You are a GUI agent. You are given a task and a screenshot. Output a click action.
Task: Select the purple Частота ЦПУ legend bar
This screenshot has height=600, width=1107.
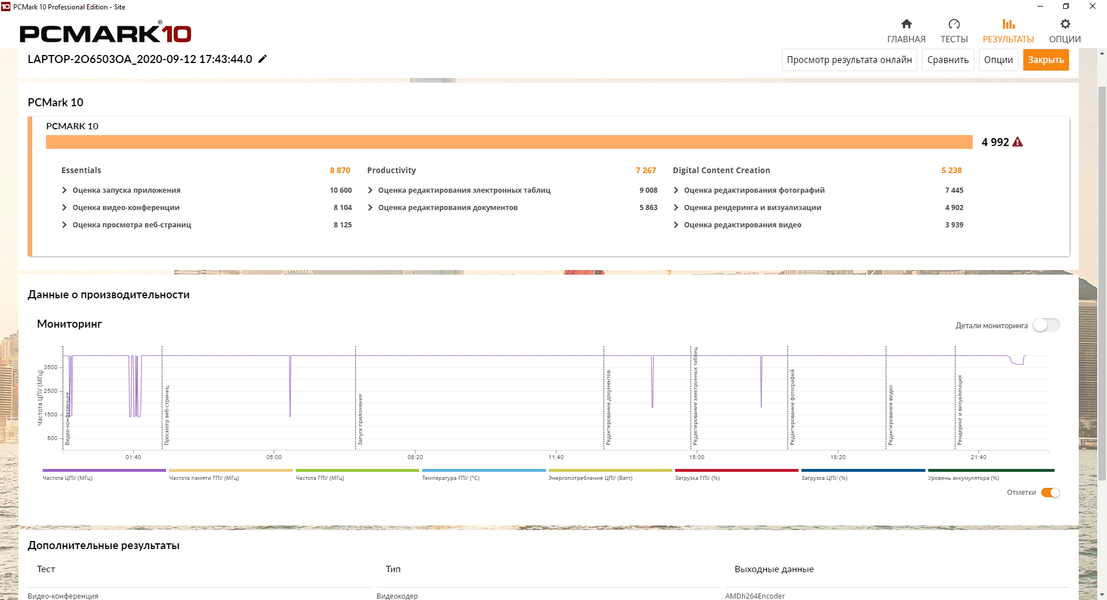pos(104,470)
